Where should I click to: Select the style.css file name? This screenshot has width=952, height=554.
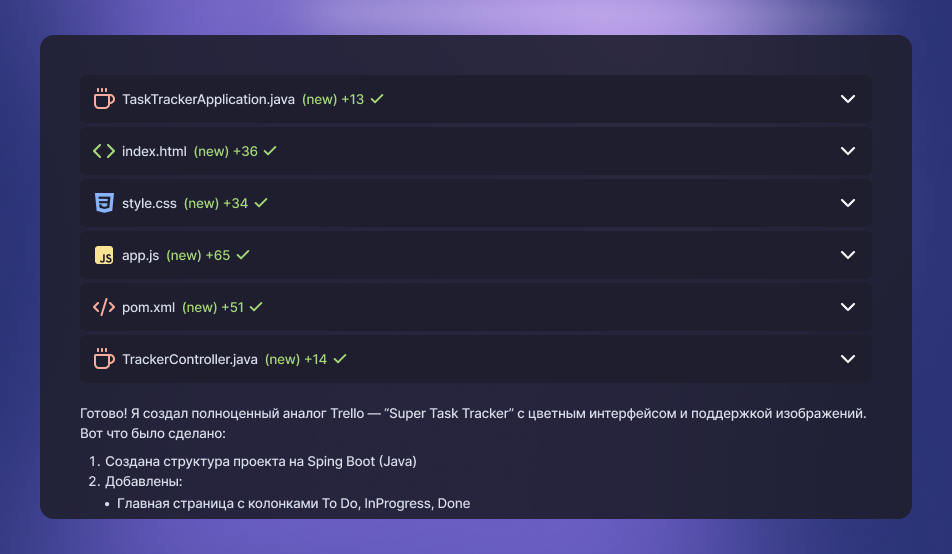coord(149,203)
